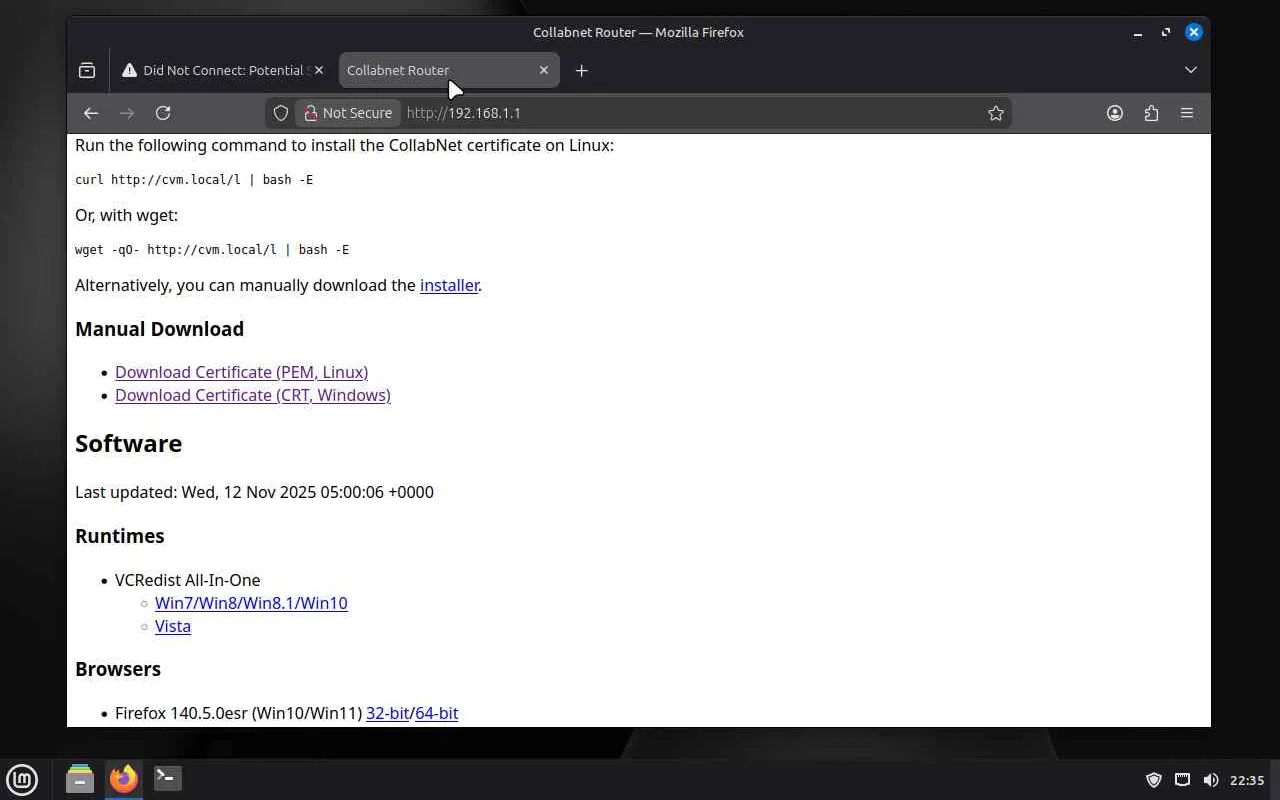Open the Extensions puzzle icon

[x=1151, y=113]
